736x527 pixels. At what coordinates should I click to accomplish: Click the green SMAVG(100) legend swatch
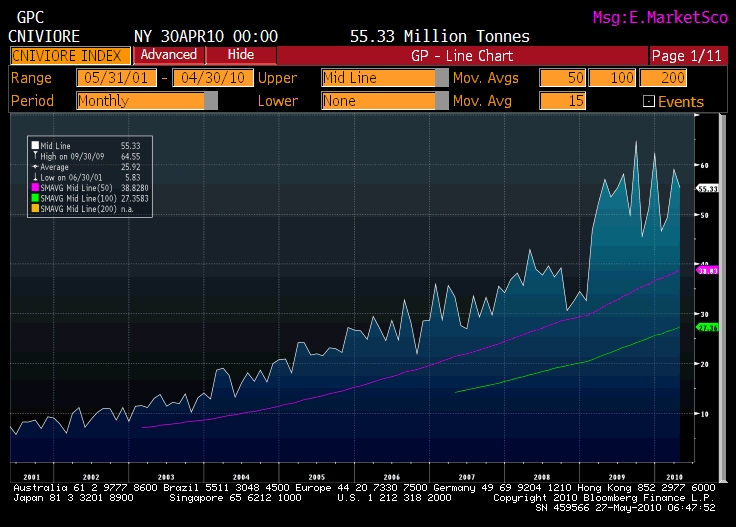(x=35, y=197)
